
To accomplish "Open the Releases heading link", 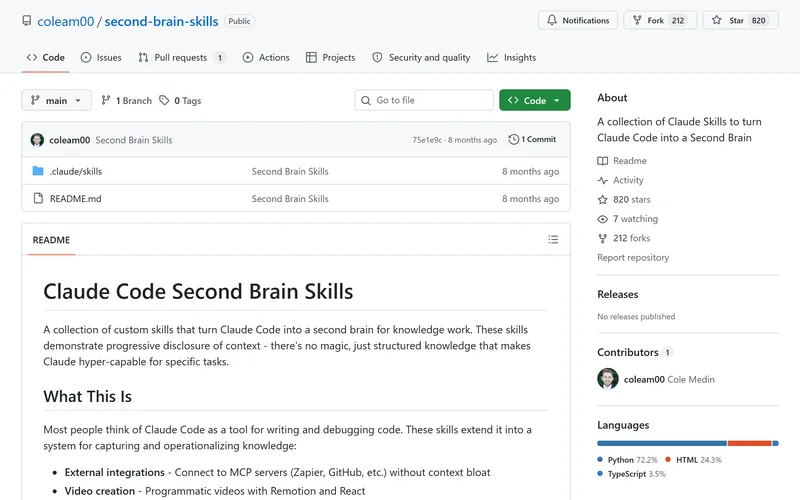I will 617,294.
